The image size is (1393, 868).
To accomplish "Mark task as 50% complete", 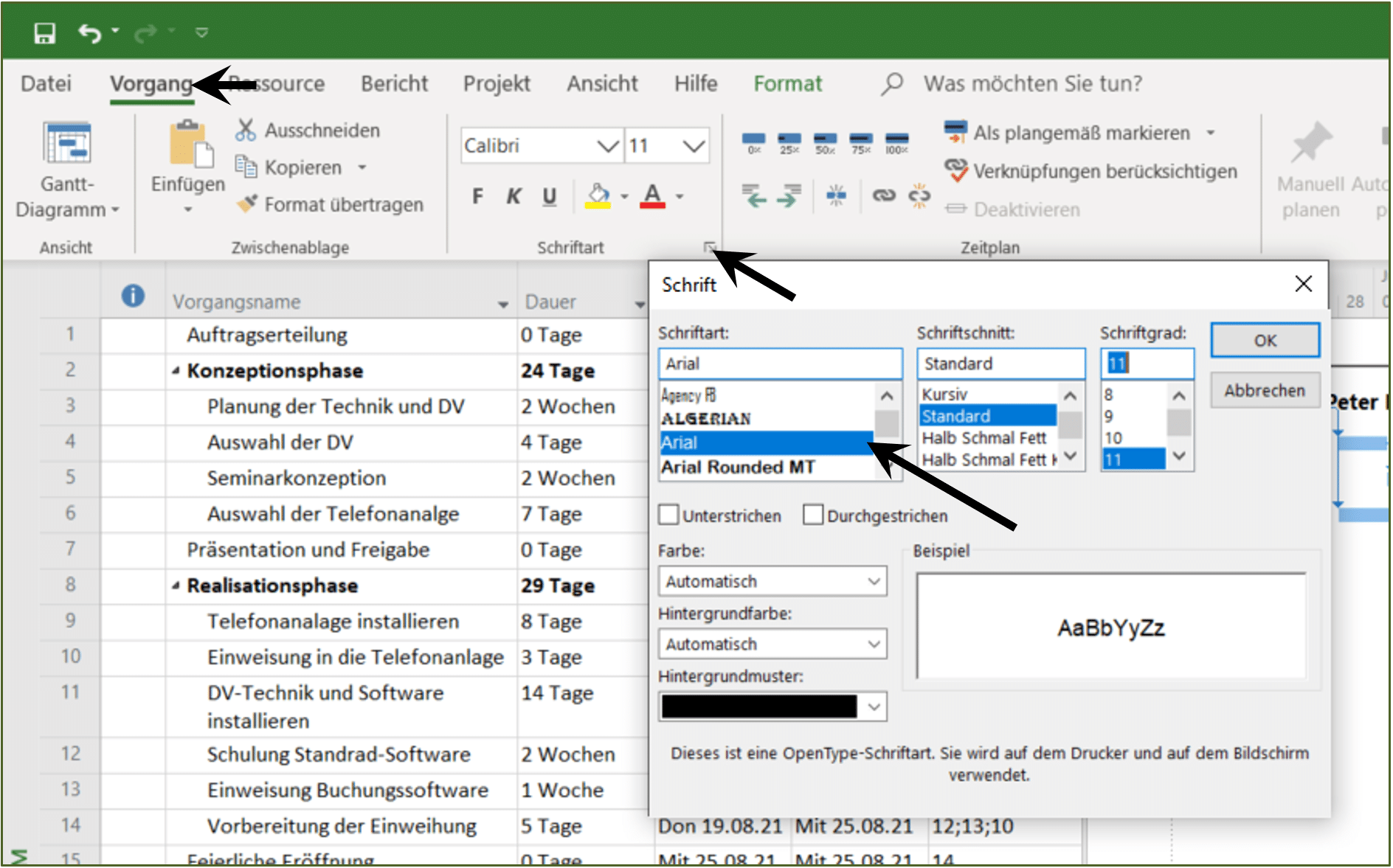I will click(825, 142).
